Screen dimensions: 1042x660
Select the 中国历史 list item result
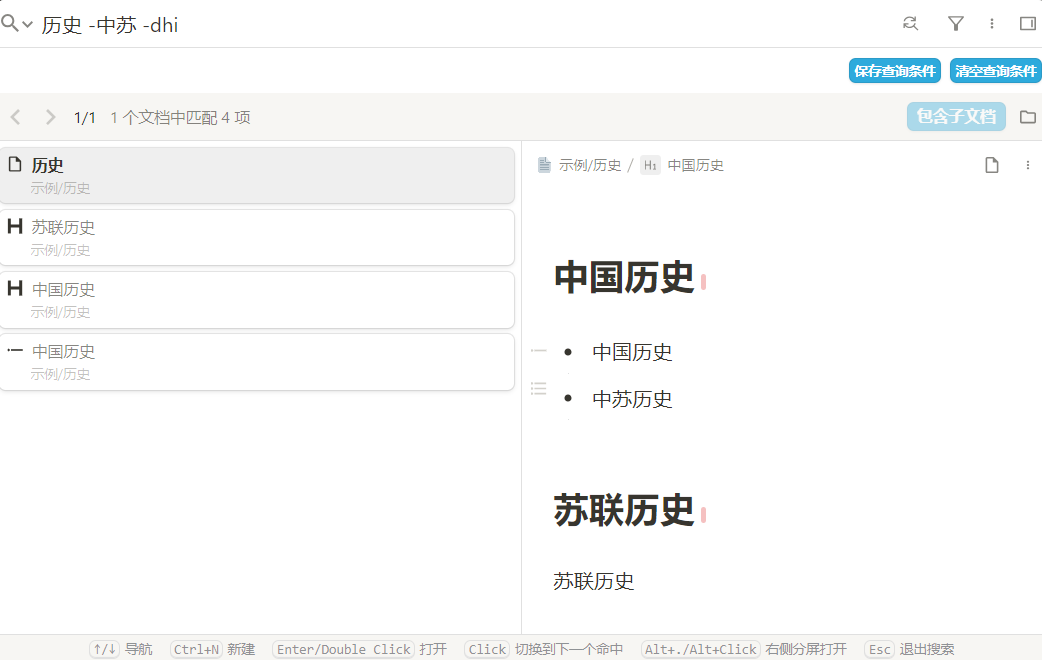click(257, 362)
